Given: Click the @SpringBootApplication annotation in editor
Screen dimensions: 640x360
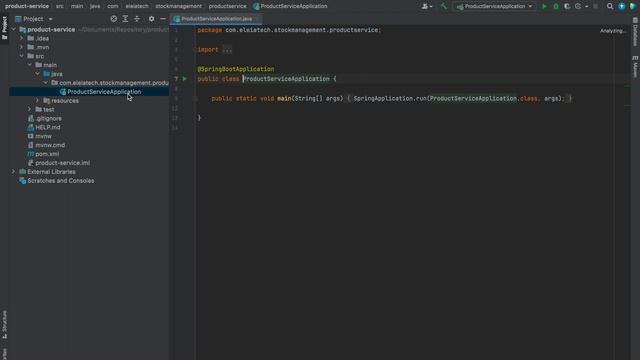Looking at the screenshot, I should [236, 69].
